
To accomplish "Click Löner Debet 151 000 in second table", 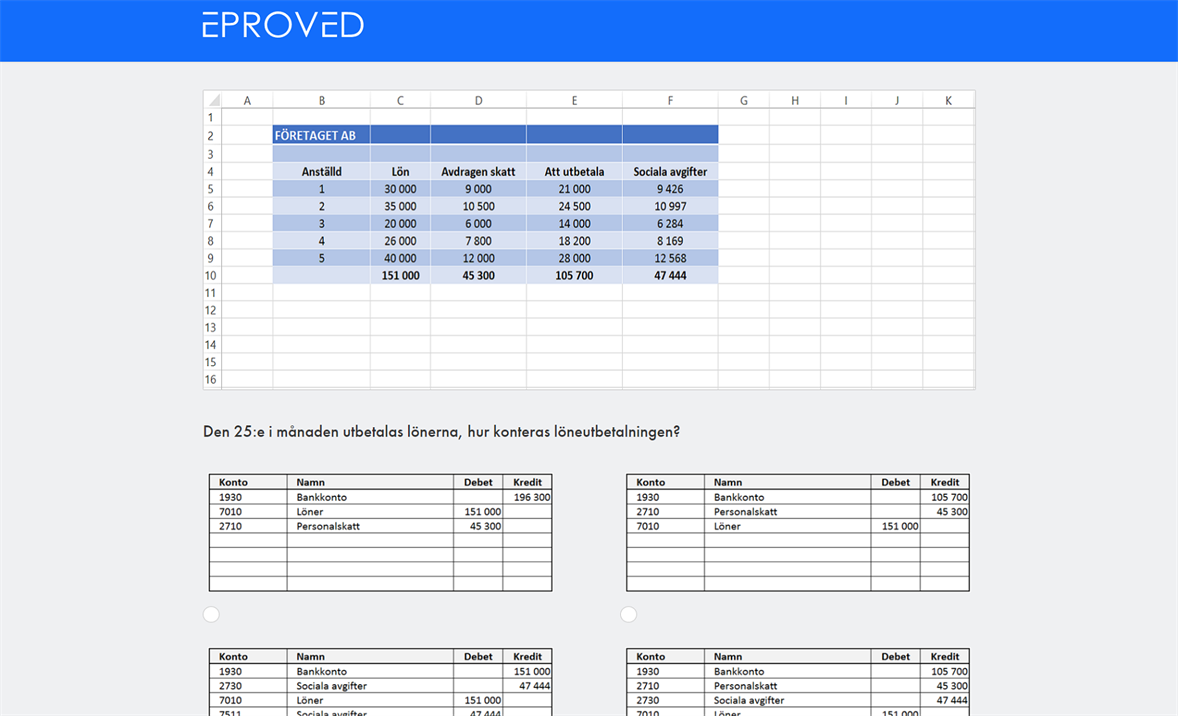I will pos(896,526).
